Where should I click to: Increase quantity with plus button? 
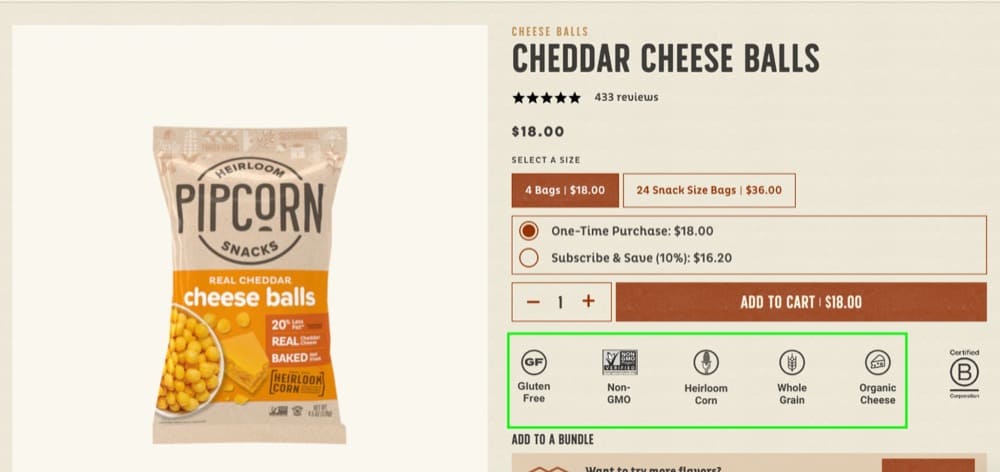588,301
